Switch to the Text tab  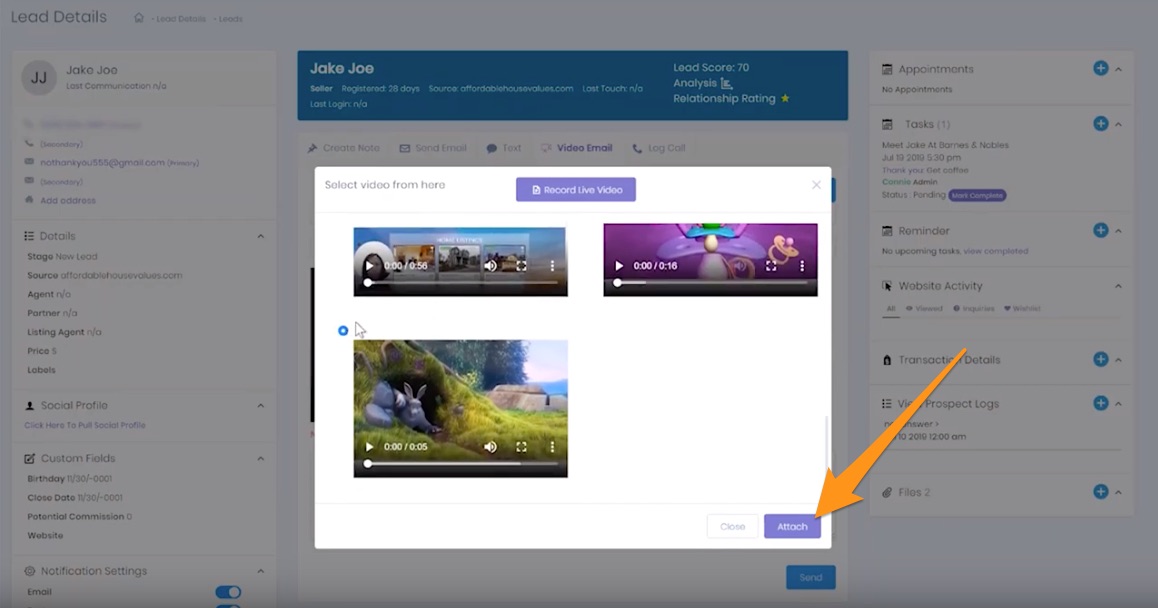point(504,148)
